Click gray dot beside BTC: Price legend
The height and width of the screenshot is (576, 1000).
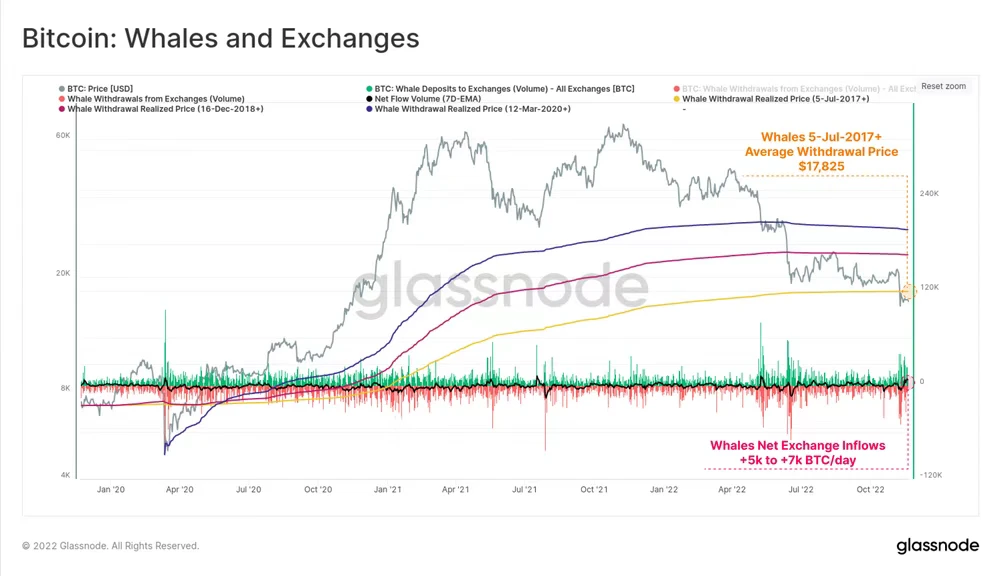tap(62, 89)
